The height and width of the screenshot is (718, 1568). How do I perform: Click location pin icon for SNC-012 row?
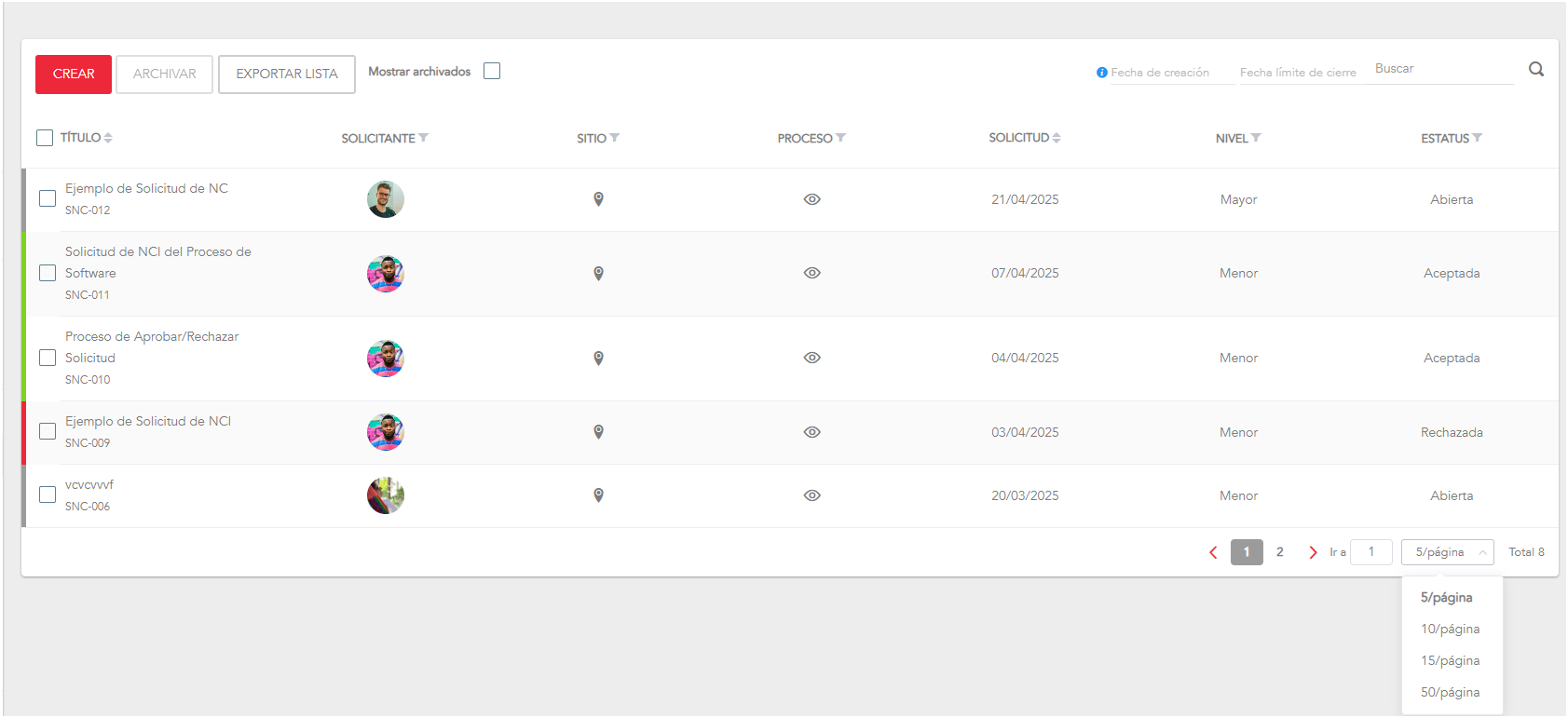click(598, 199)
